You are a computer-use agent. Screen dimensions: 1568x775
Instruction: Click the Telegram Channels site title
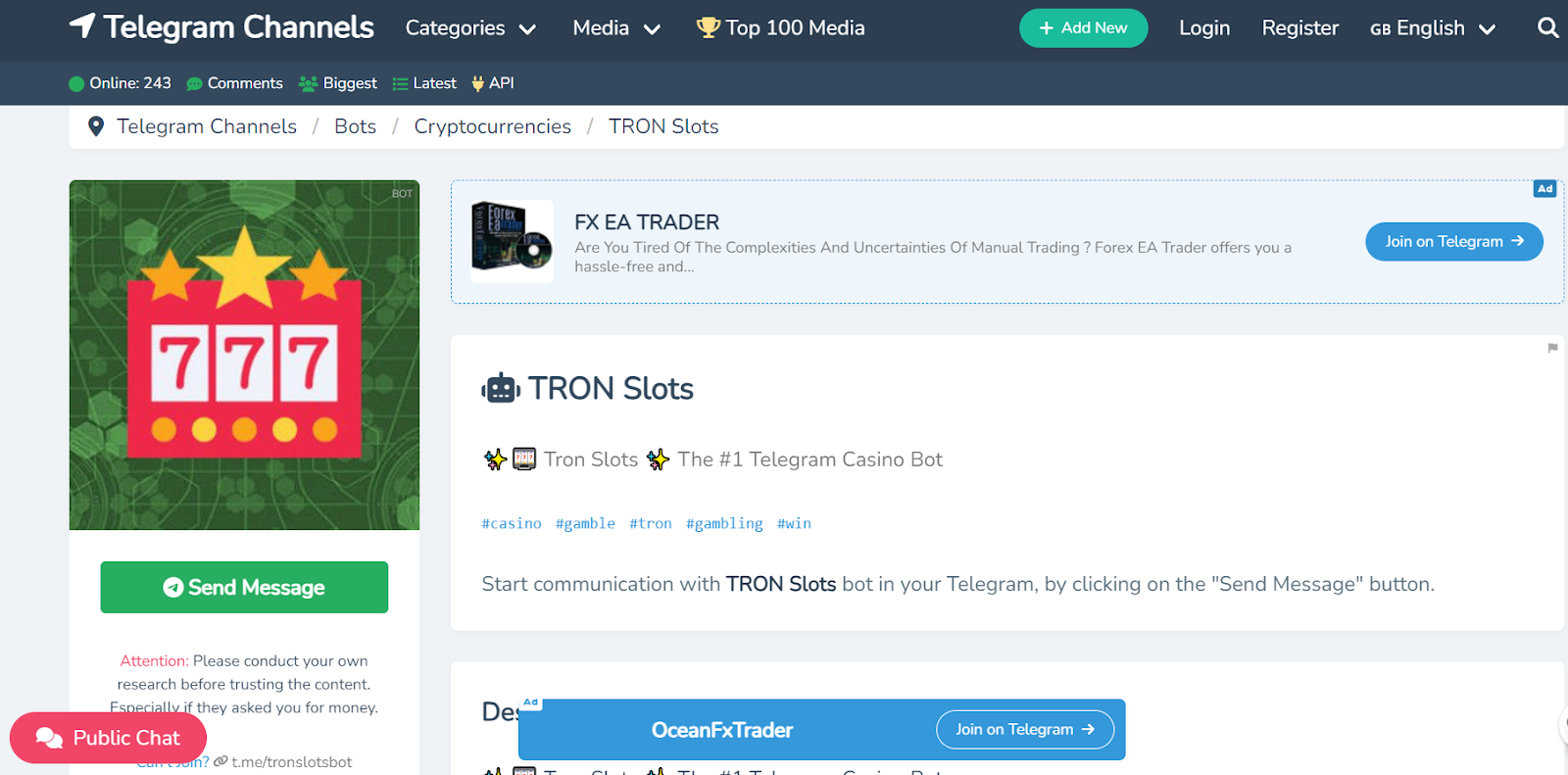(x=238, y=27)
